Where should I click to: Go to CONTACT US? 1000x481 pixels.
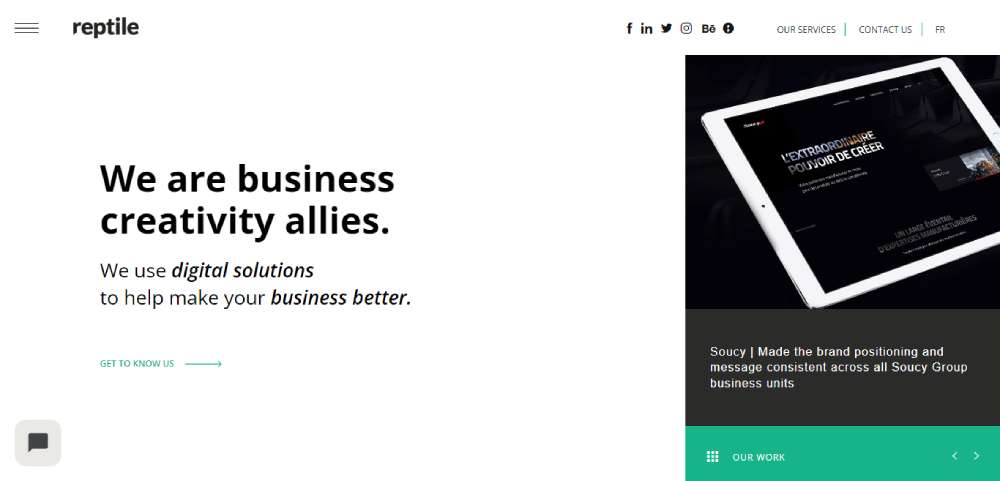pos(885,29)
